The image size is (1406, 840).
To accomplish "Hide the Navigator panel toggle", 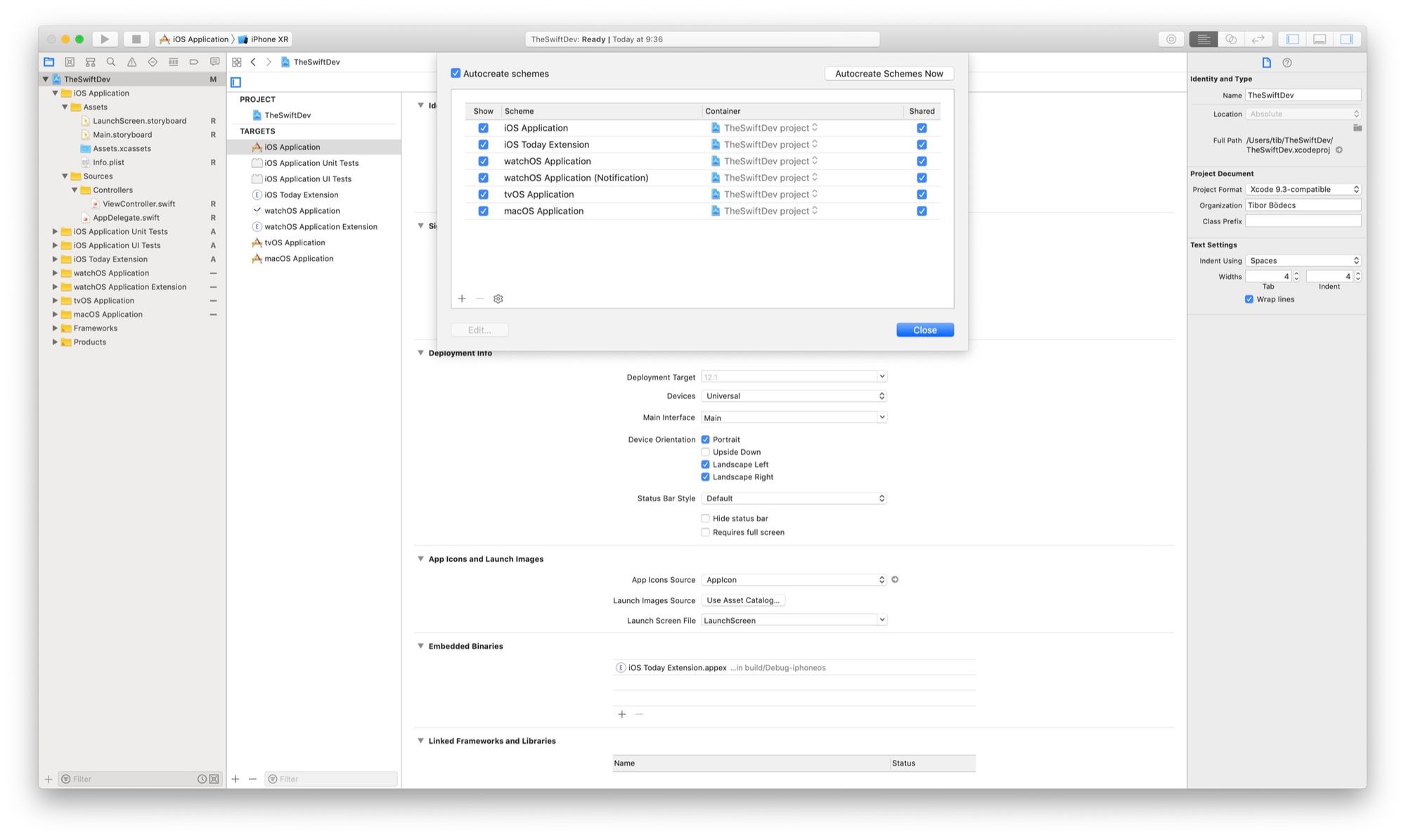I will [1292, 39].
